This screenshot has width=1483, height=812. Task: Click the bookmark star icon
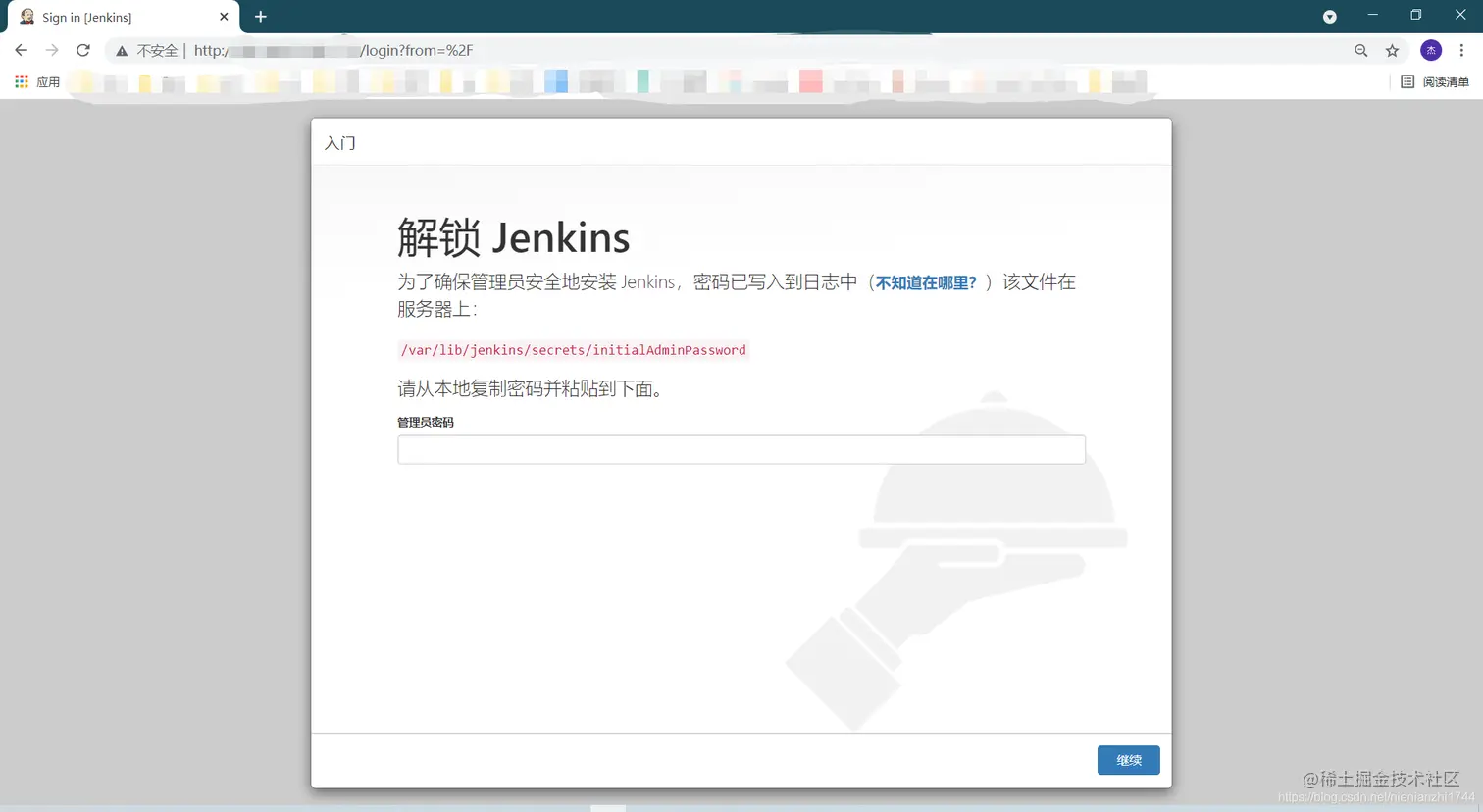[x=1393, y=50]
